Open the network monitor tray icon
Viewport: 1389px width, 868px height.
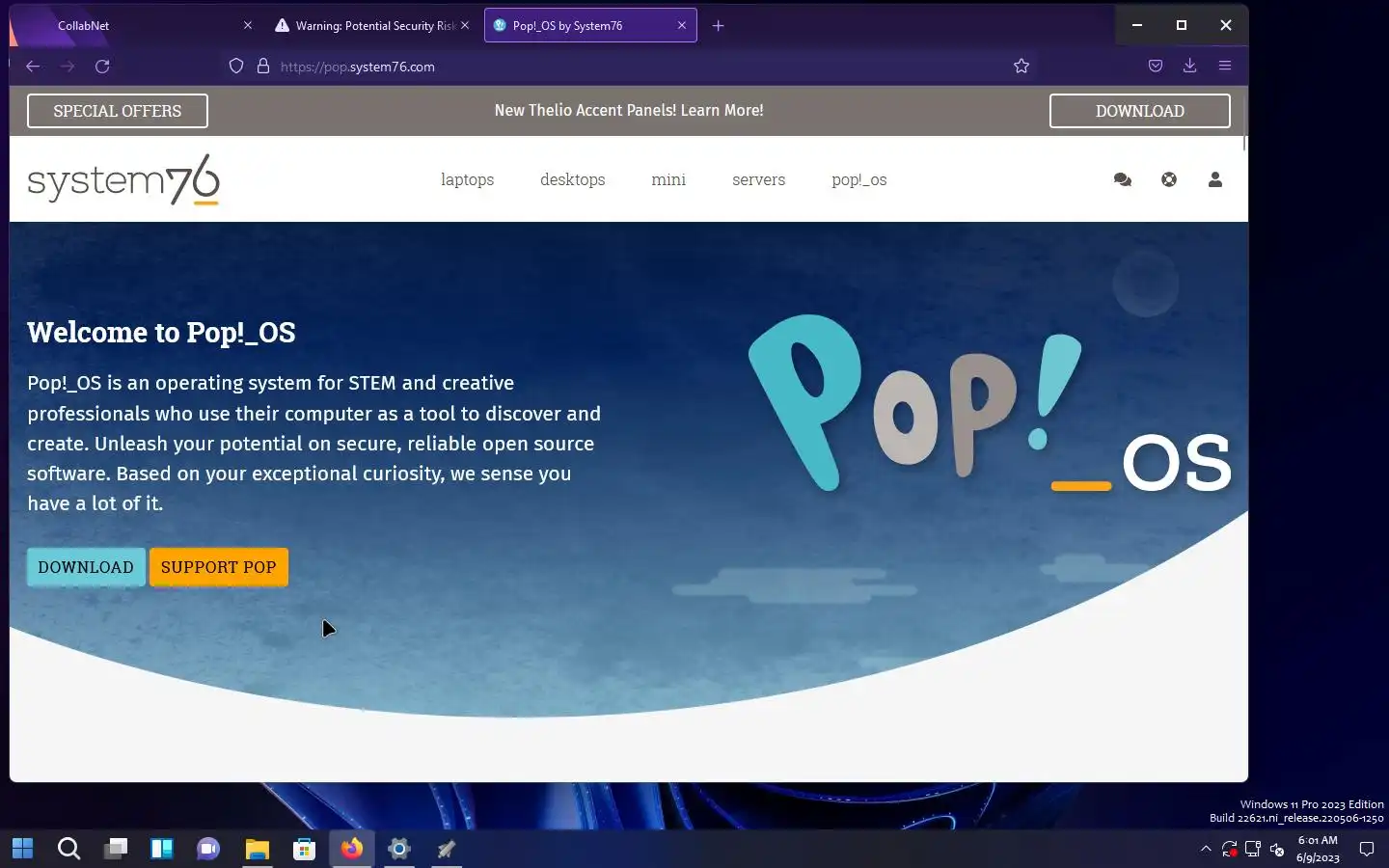tap(1253, 849)
